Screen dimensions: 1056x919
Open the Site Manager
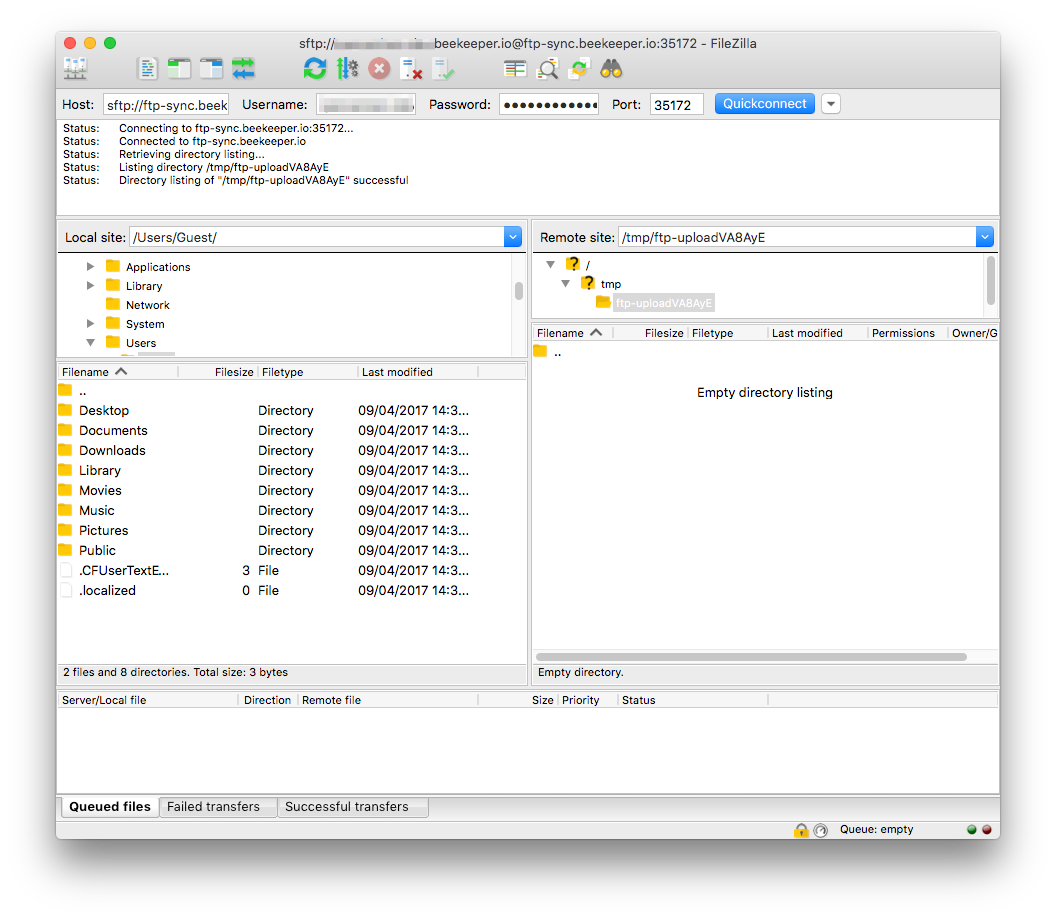74,68
